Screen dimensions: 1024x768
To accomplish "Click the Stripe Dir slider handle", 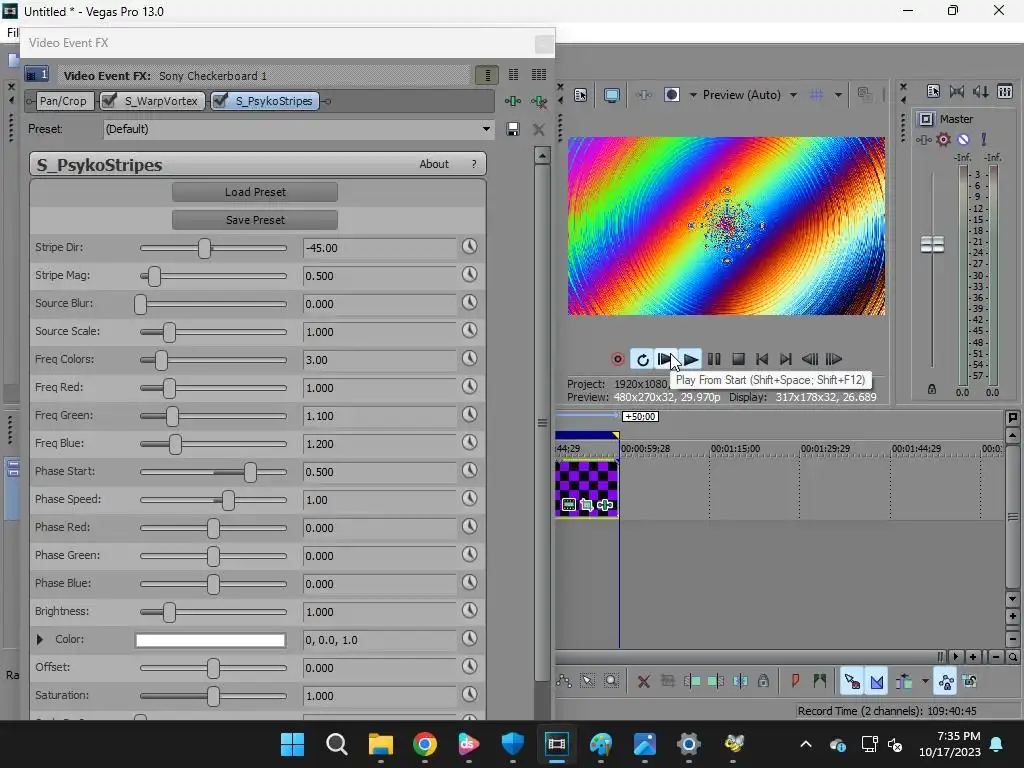I will [x=204, y=248].
